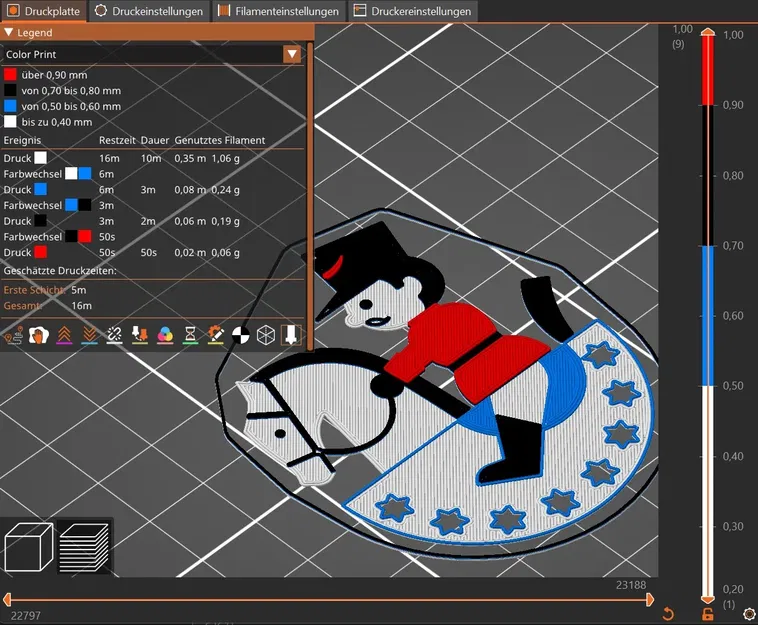Viewport: 758px width, 625px height.
Task: Toggle tool changes arrows icon
Action: click(140, 335)
